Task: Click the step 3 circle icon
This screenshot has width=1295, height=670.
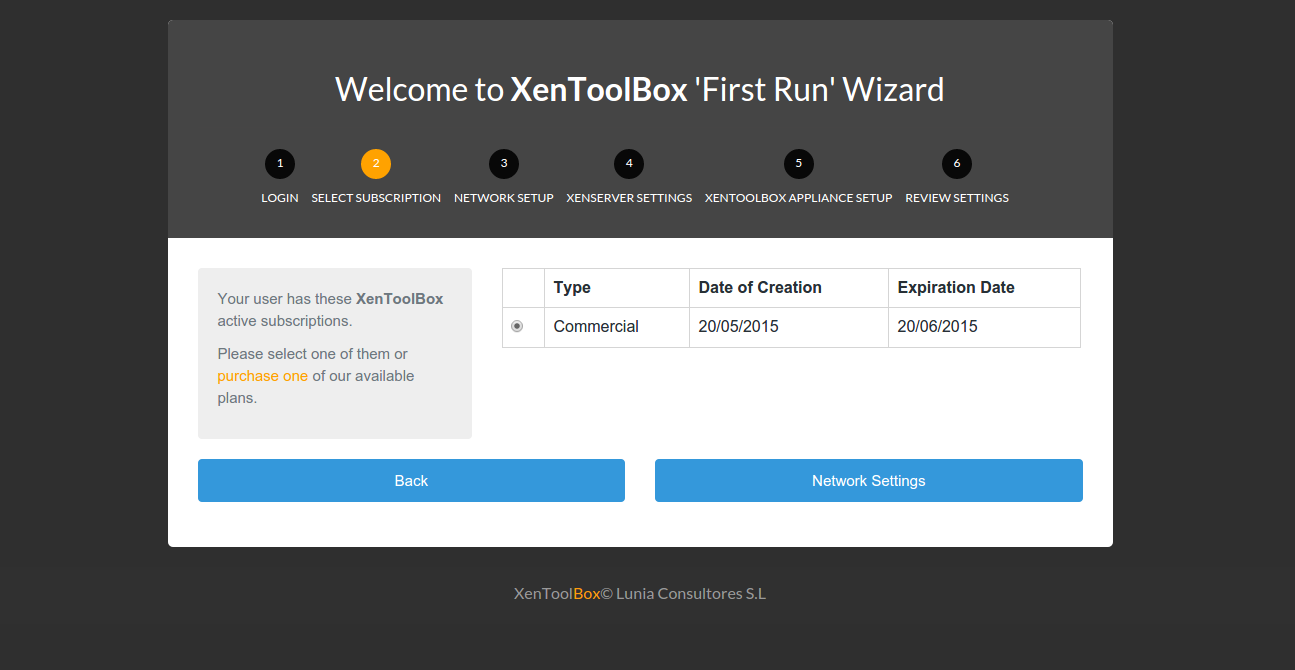Action: [504, 163]
